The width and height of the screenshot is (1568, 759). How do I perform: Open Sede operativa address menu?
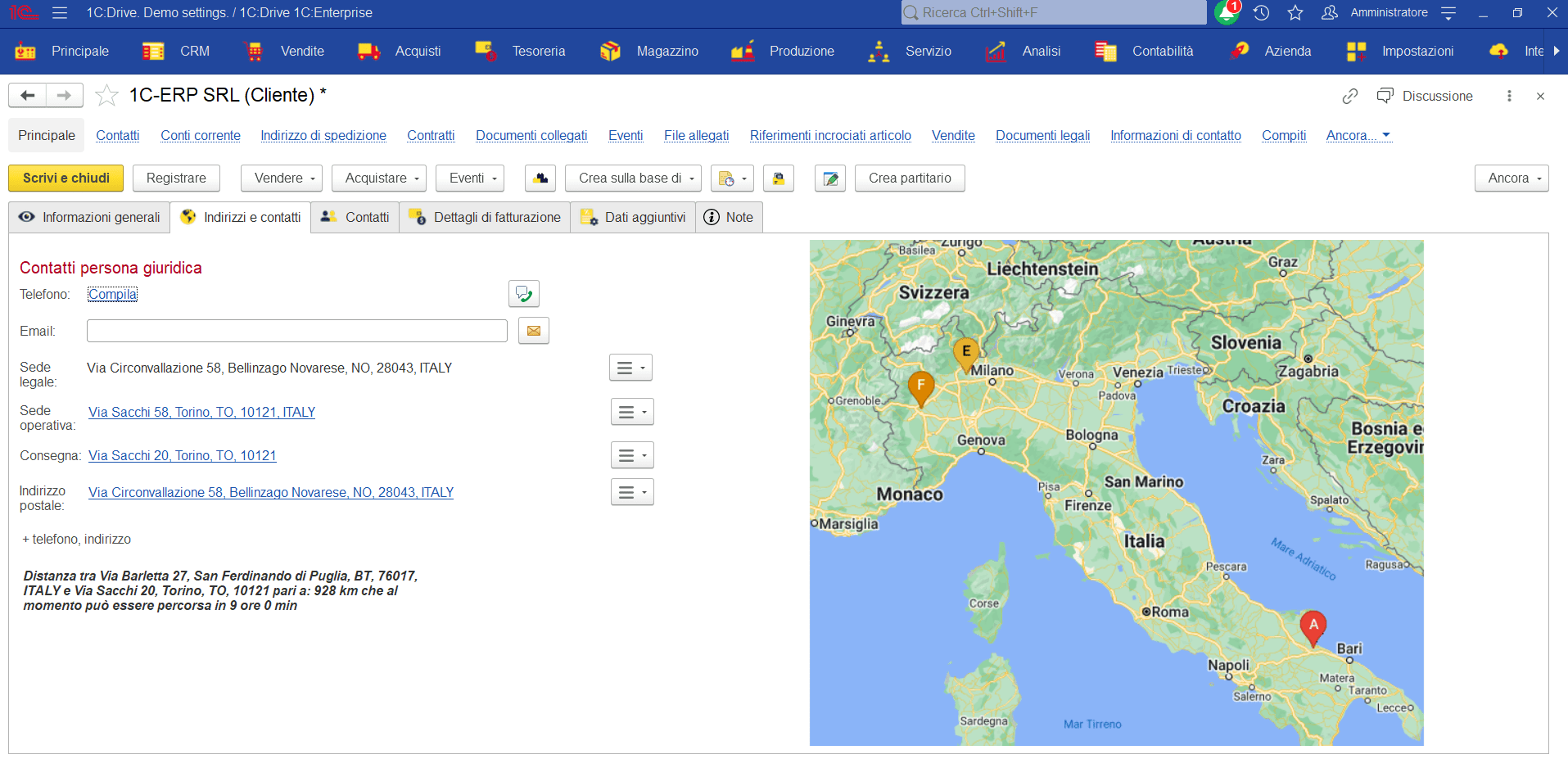(x=632, y=412)
